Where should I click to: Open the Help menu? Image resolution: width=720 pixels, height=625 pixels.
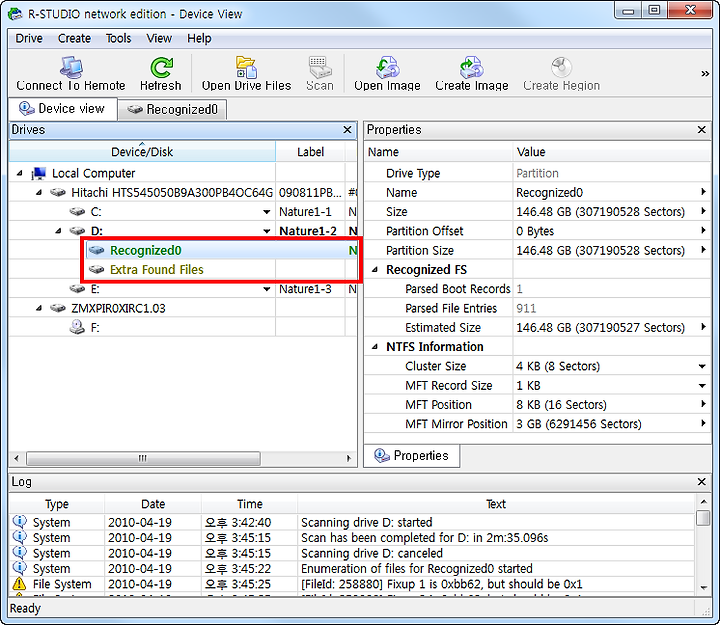(x=199, y=39)
